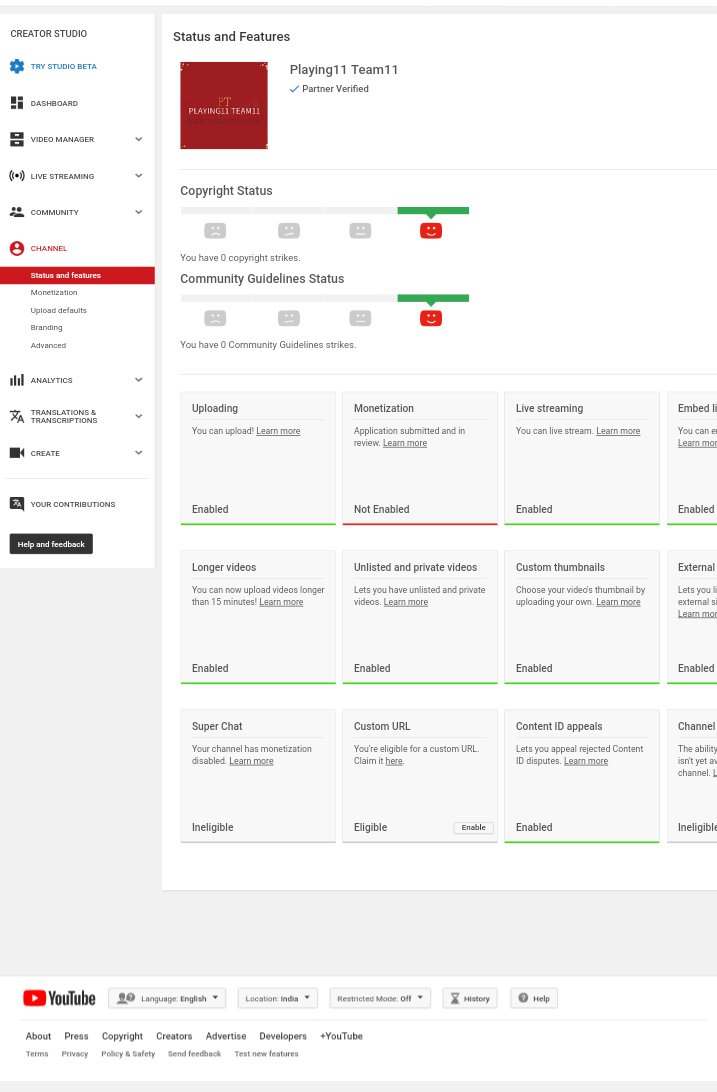Click the Try Studio Beta gear icon

(17, 67)
